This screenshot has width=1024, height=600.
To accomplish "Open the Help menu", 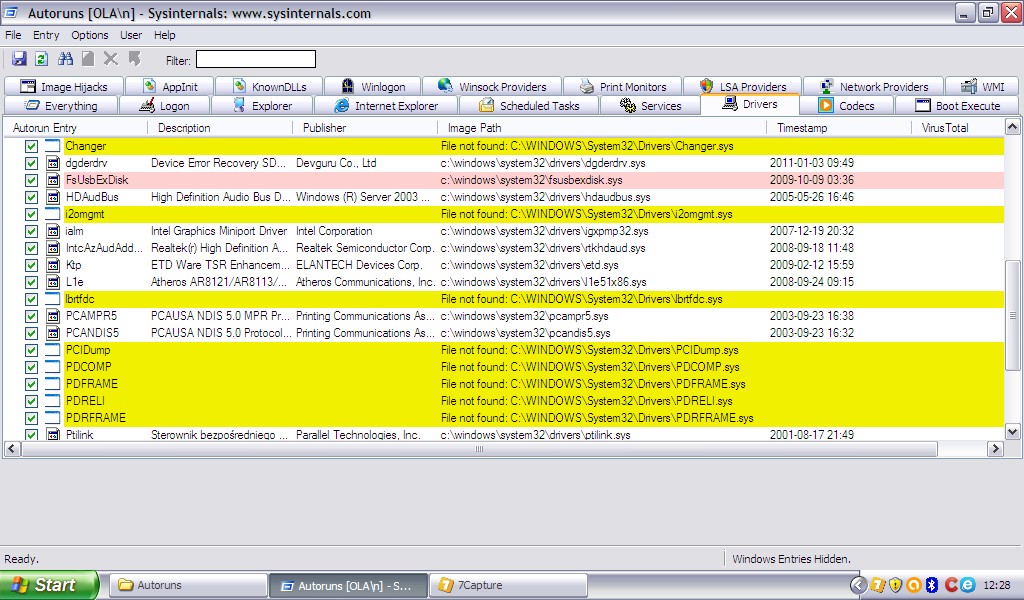I will [x=165, y=35].
